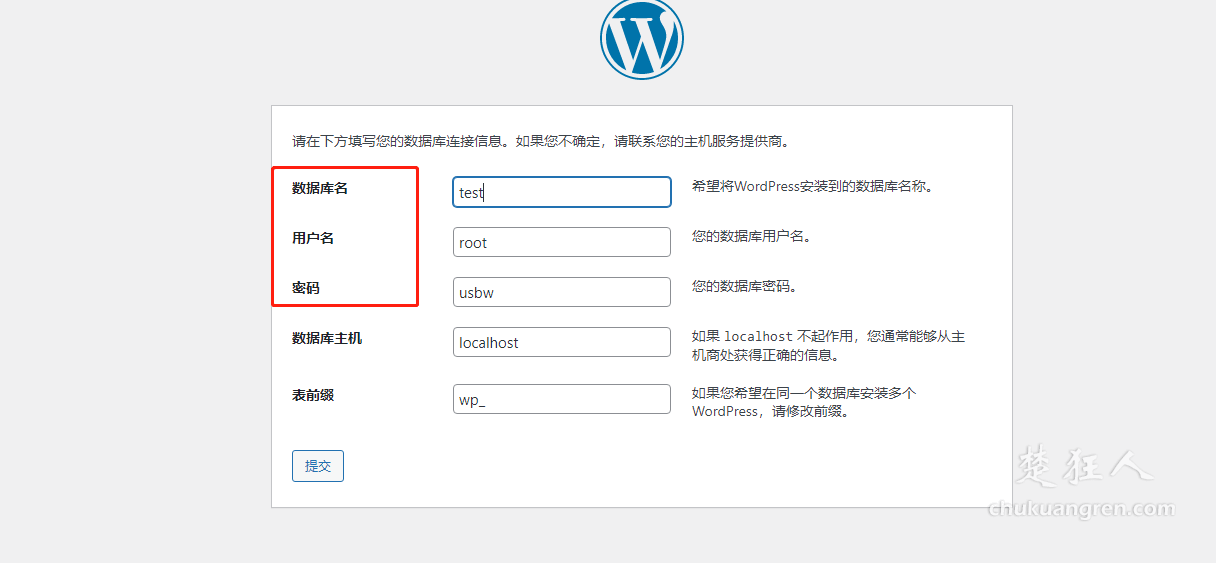Click the 表前缀 field label

coord(313,395)
